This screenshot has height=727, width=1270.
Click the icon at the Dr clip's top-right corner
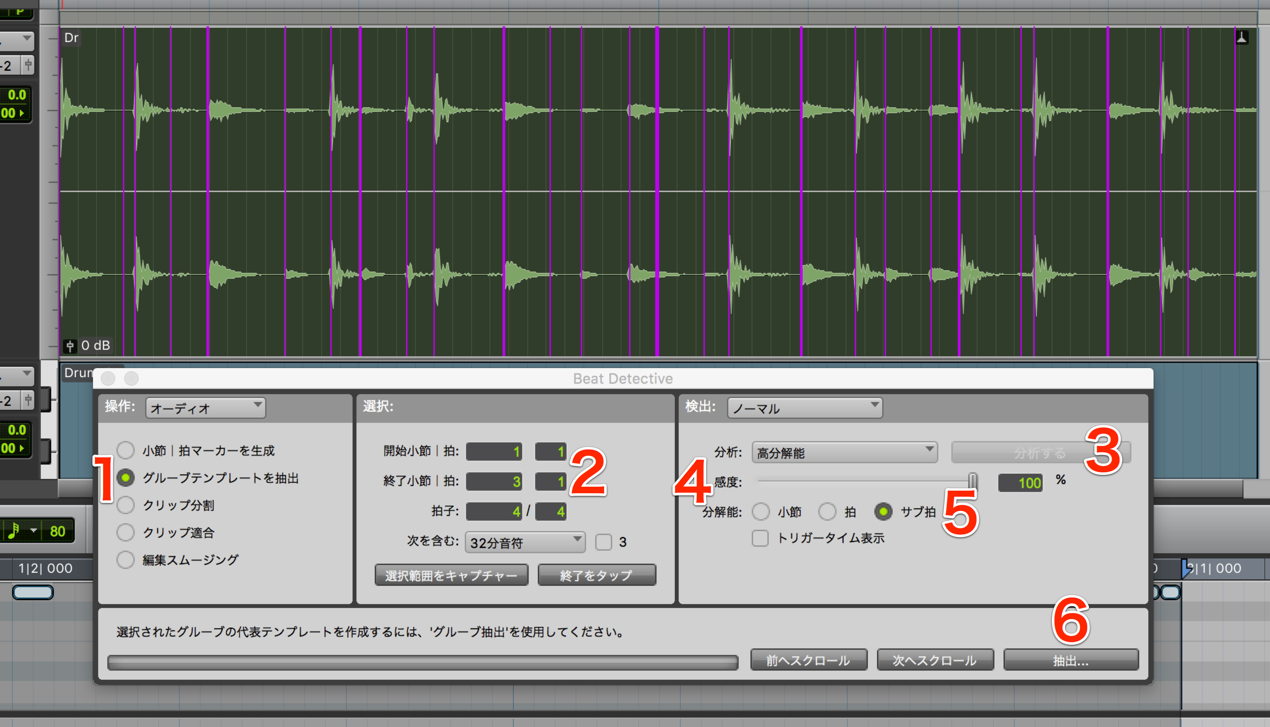(1241, 38)
